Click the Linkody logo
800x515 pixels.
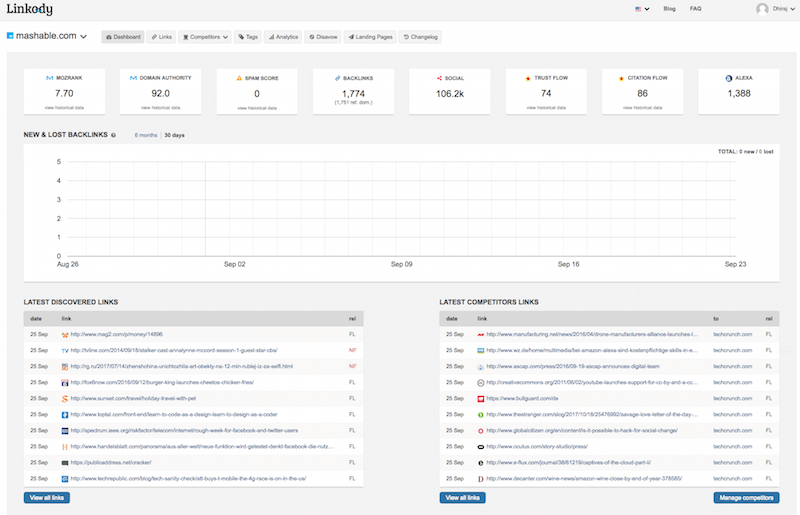pos(29,9)
